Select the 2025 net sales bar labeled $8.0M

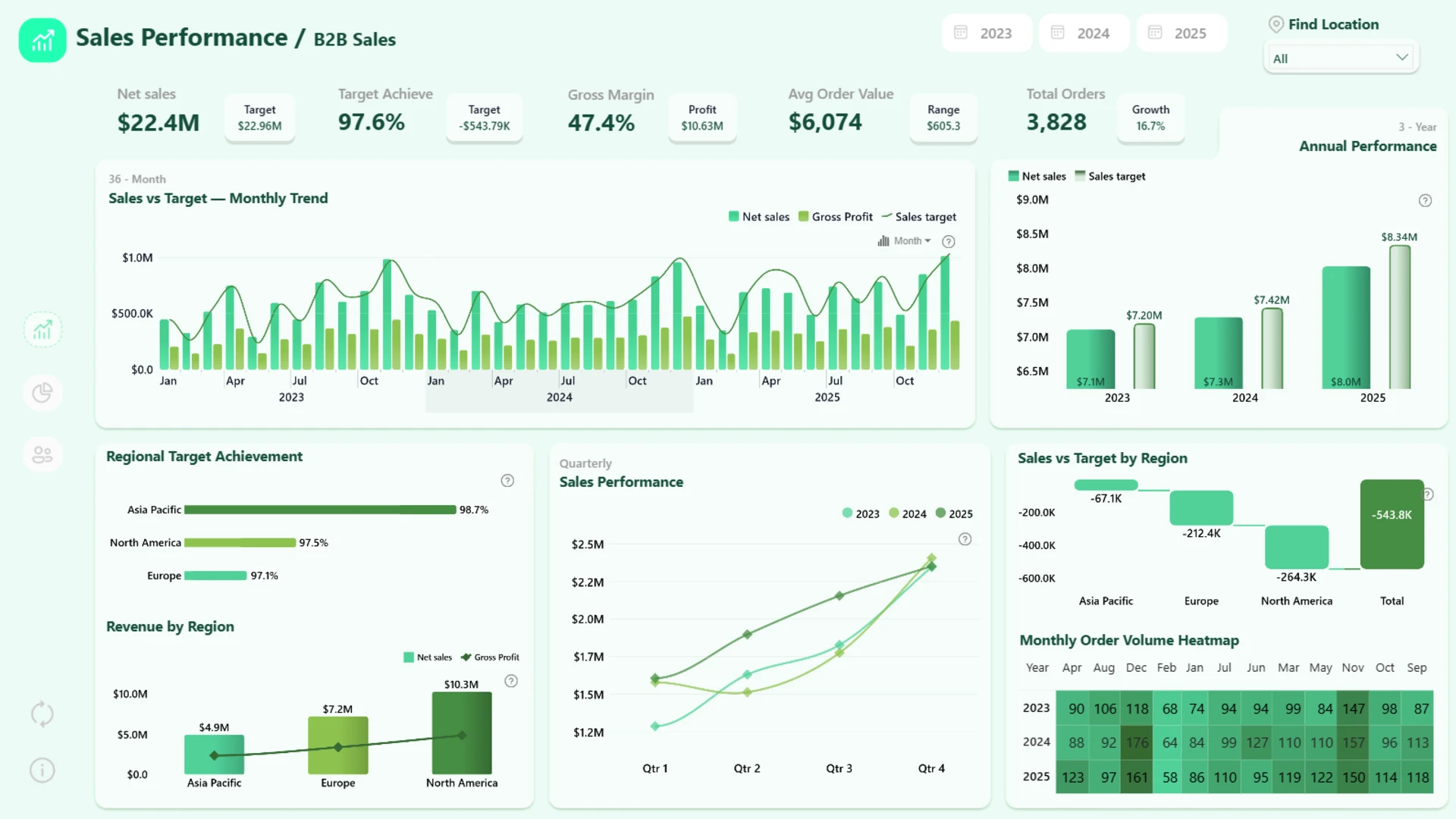(x=1346, y=328)
